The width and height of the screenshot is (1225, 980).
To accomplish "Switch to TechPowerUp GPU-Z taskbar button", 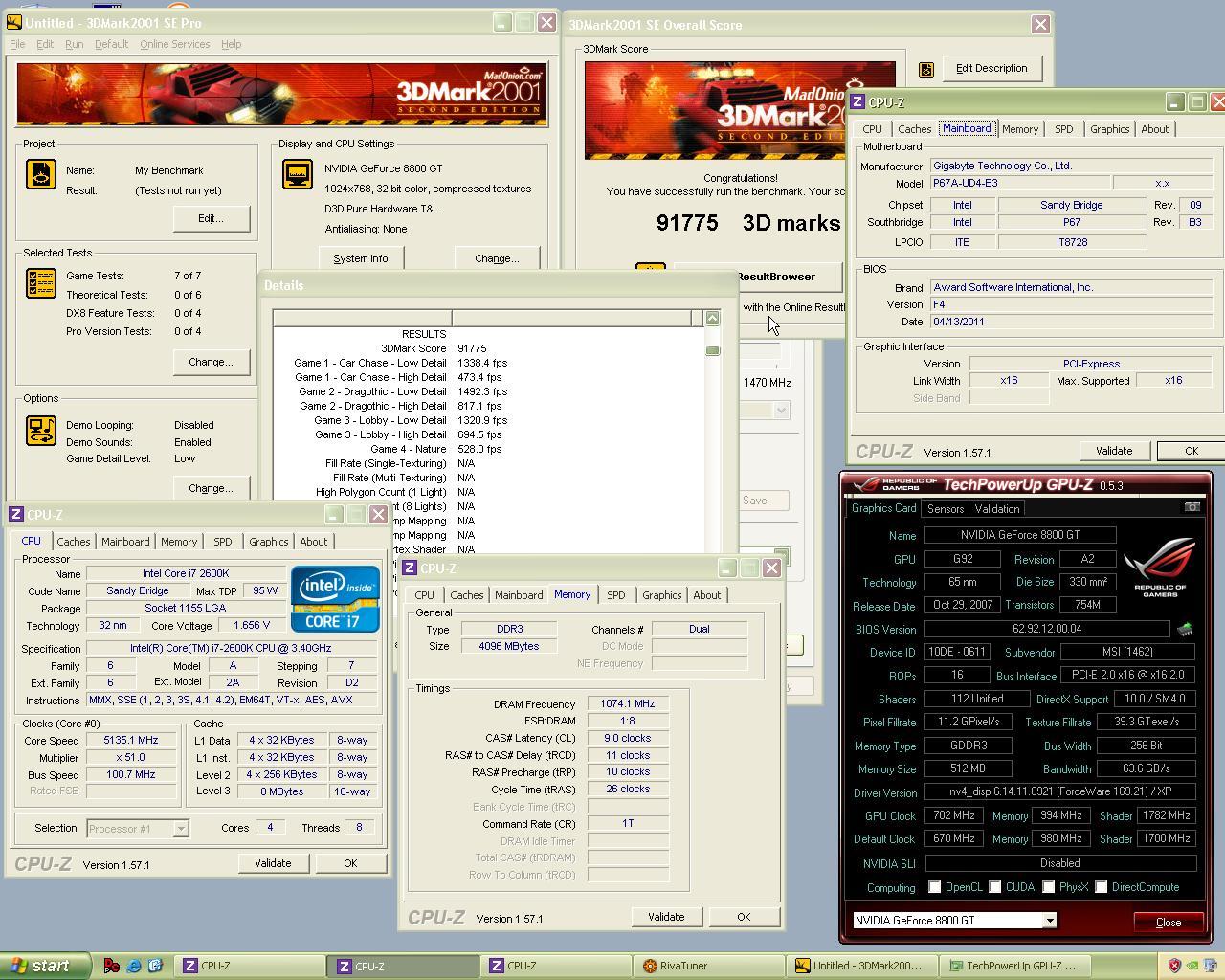I will click(1015, 966).
